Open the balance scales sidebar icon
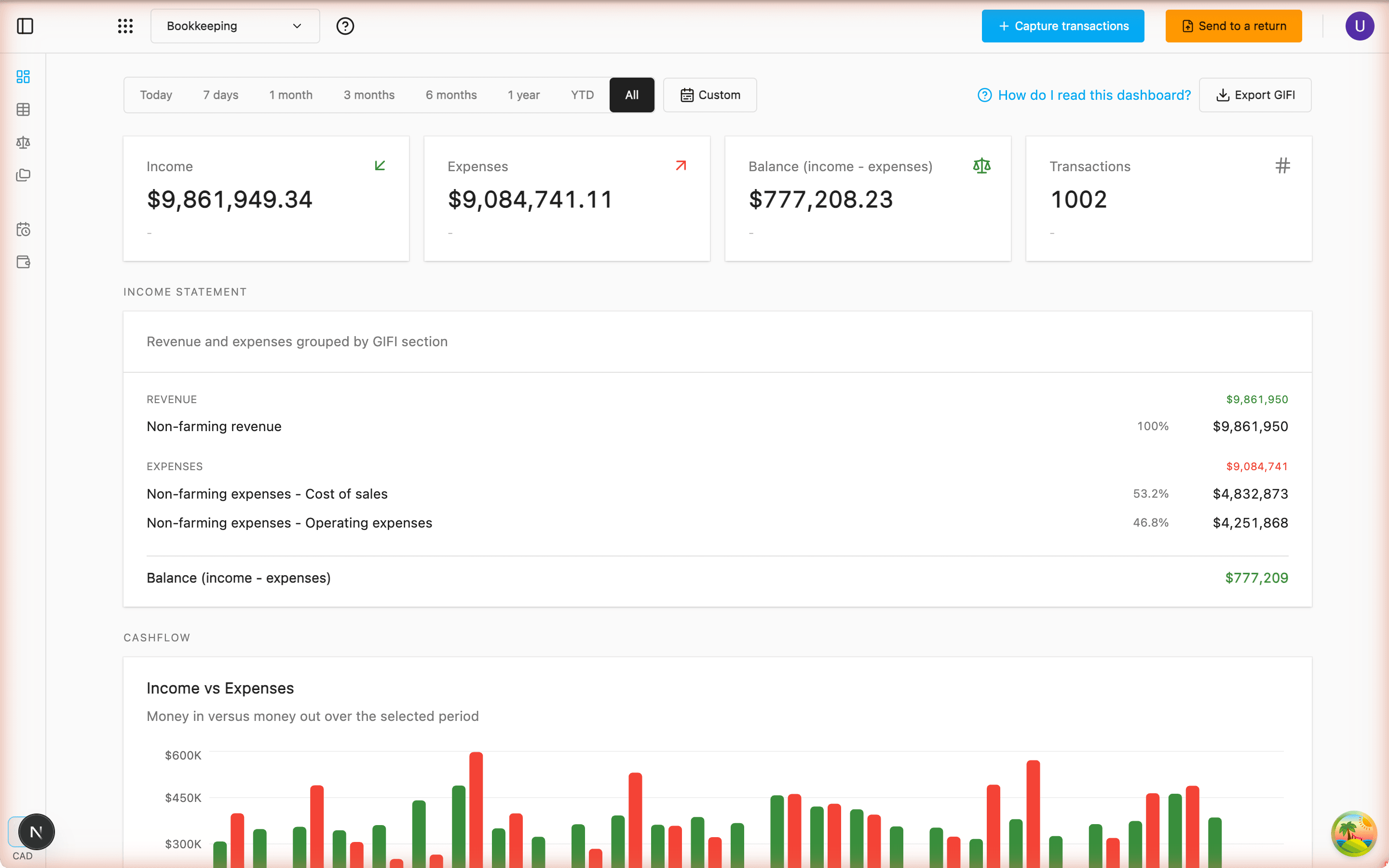Image resolution: width=1389 pixels, height=868 pixels. click(x=23, y=142)
